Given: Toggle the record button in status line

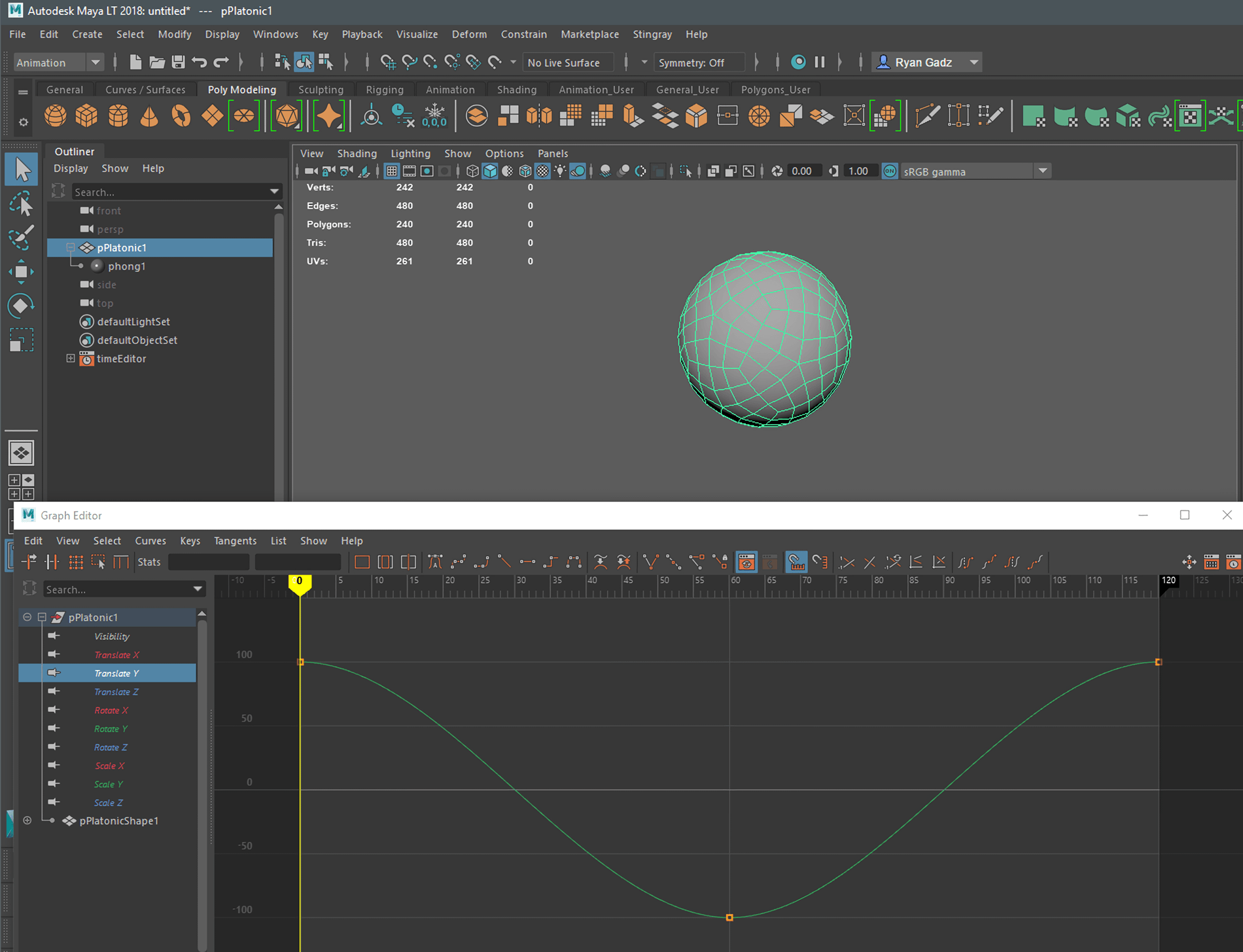Looking at the screenshot, I should pyautogui.click(x=798, y=62).
